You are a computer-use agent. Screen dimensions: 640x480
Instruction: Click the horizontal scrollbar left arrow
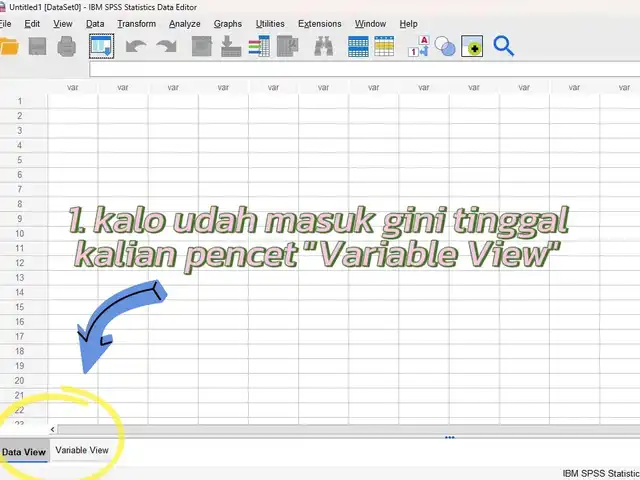(x=53, y=429)
